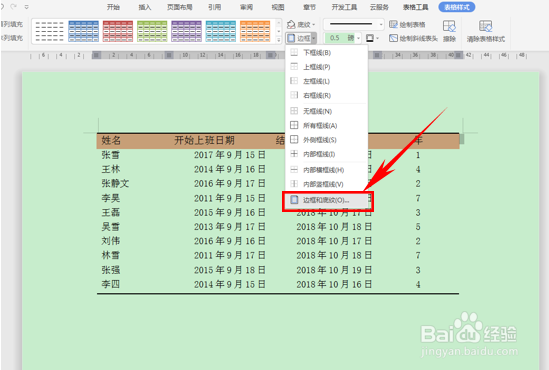
Task: Open the 引用 tab
Action: click(x=214, y=7)
